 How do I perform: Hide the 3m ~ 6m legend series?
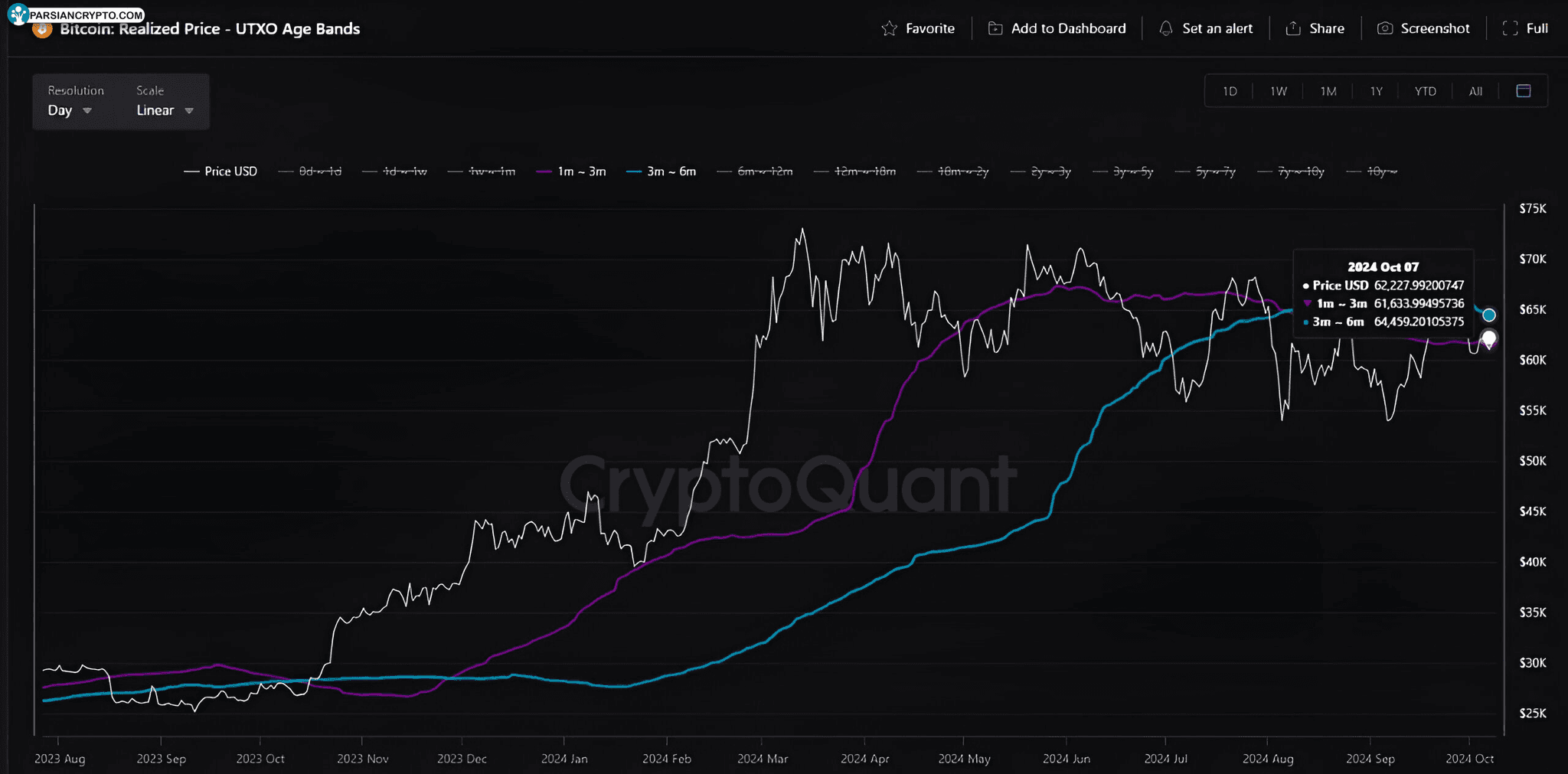661,171
